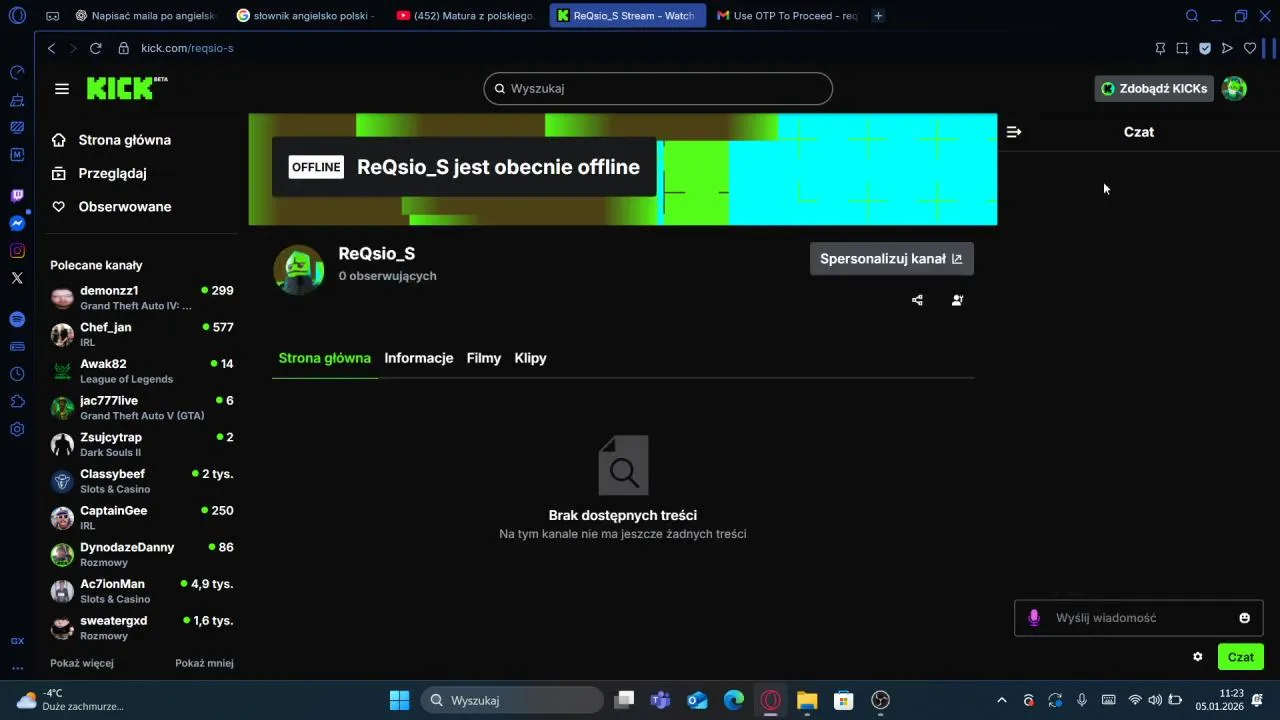Click the follow user icon
Viewport: 1280px width, 720px height.
point(957,300)
